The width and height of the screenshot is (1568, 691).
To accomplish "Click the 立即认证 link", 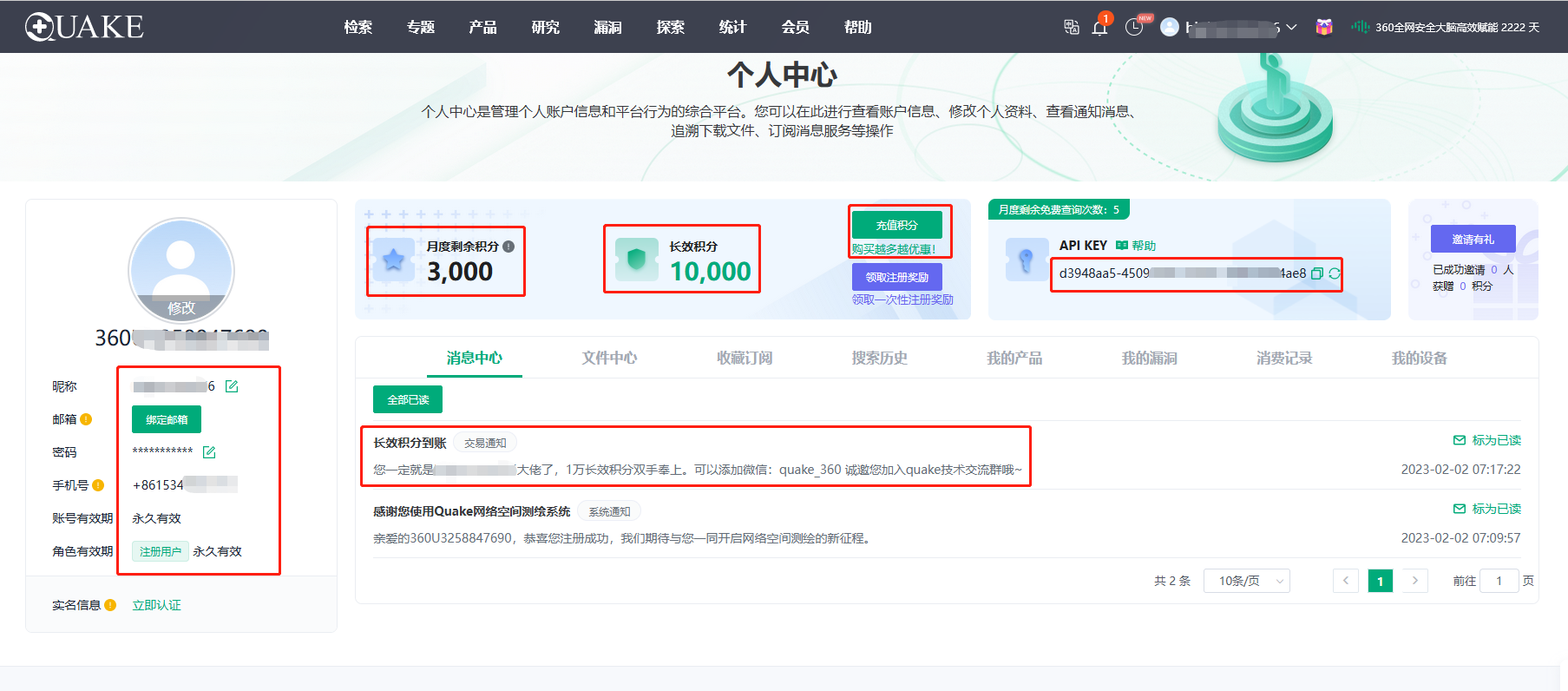I will click(x=156, y=605).
